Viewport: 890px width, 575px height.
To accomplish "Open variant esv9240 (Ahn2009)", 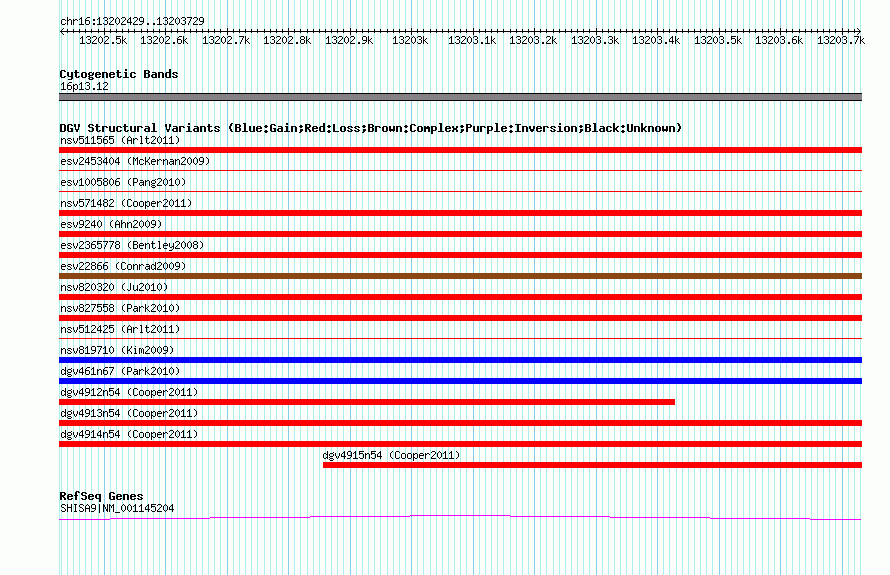I will click(111, 224).
